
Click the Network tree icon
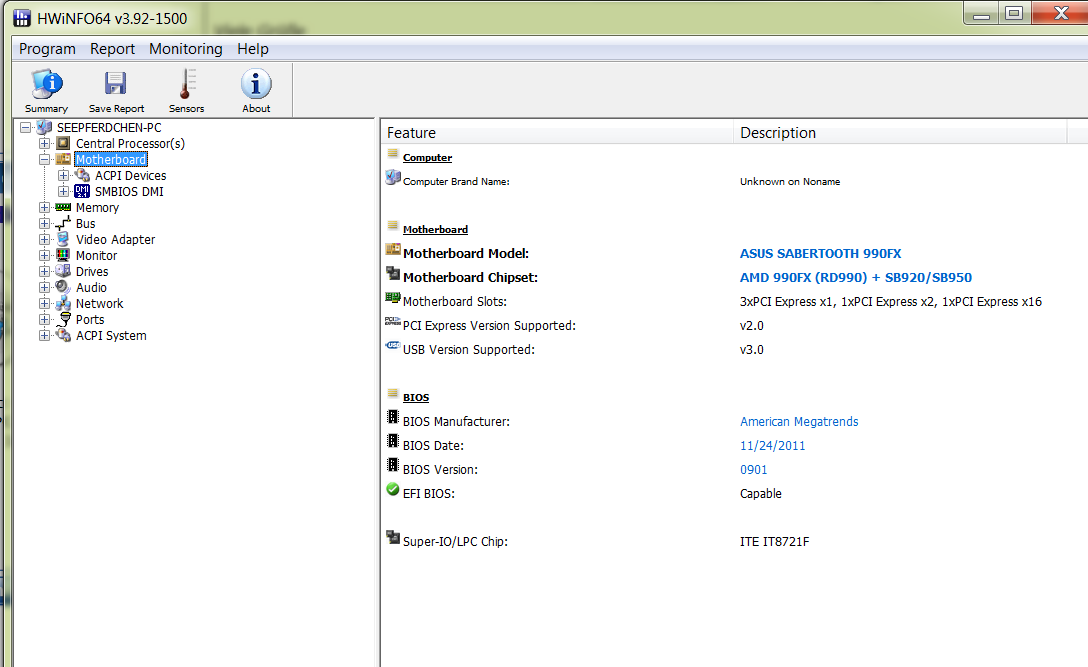click(63, 303)
